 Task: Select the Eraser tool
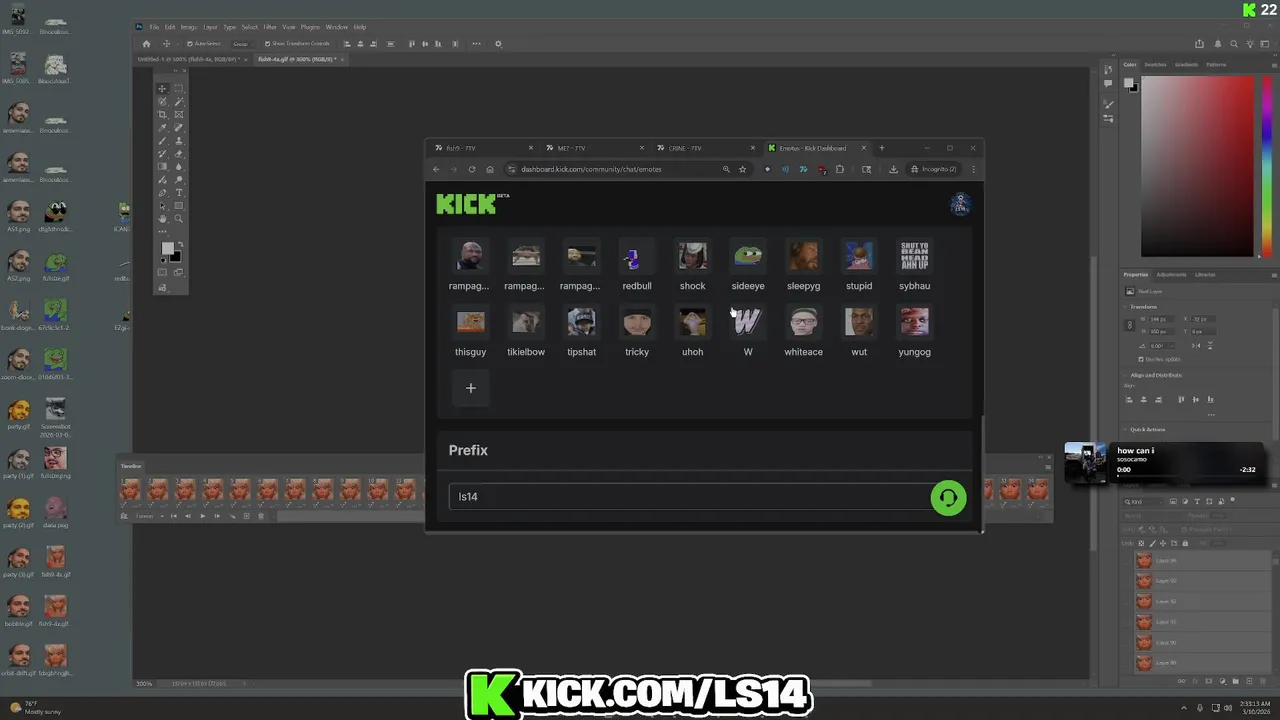click(179, 153)
